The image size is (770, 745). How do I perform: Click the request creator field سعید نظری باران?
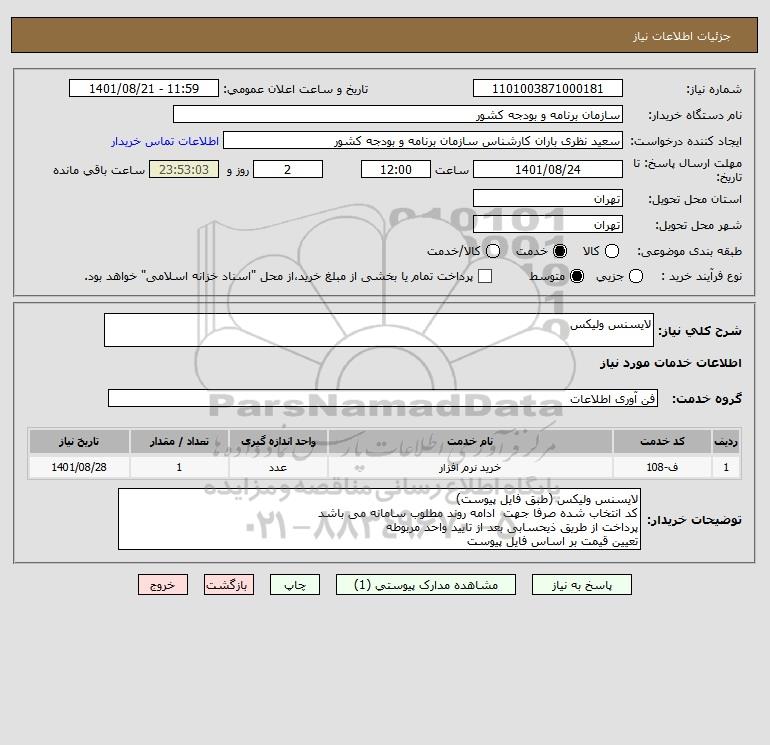pos(423,141)
